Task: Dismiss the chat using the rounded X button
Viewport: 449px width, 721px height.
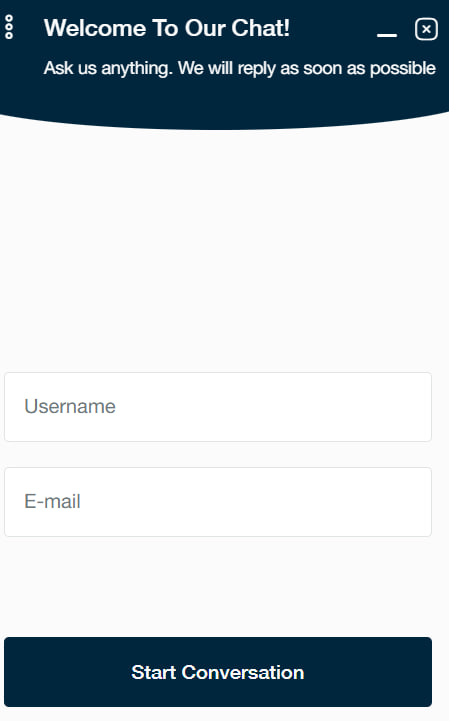Action: 426,29
